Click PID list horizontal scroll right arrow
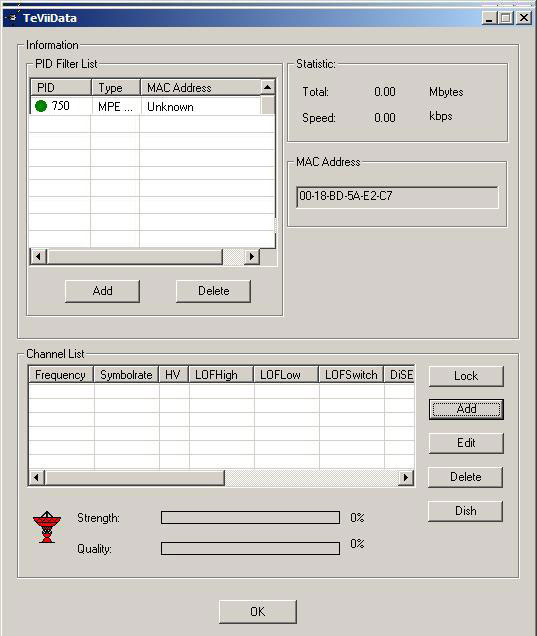537x636 pixels. click(252, 257)
